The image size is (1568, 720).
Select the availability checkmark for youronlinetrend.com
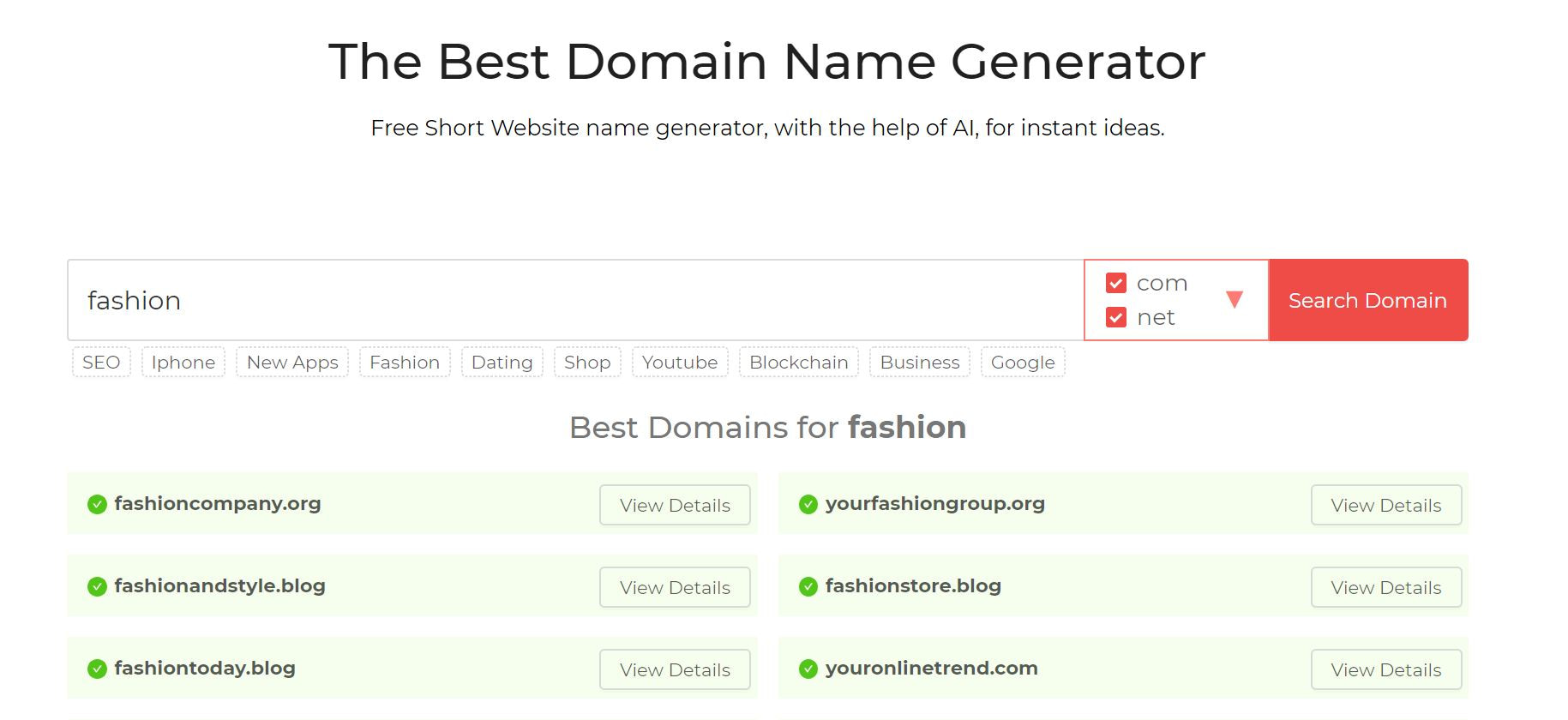pos(807,669)
